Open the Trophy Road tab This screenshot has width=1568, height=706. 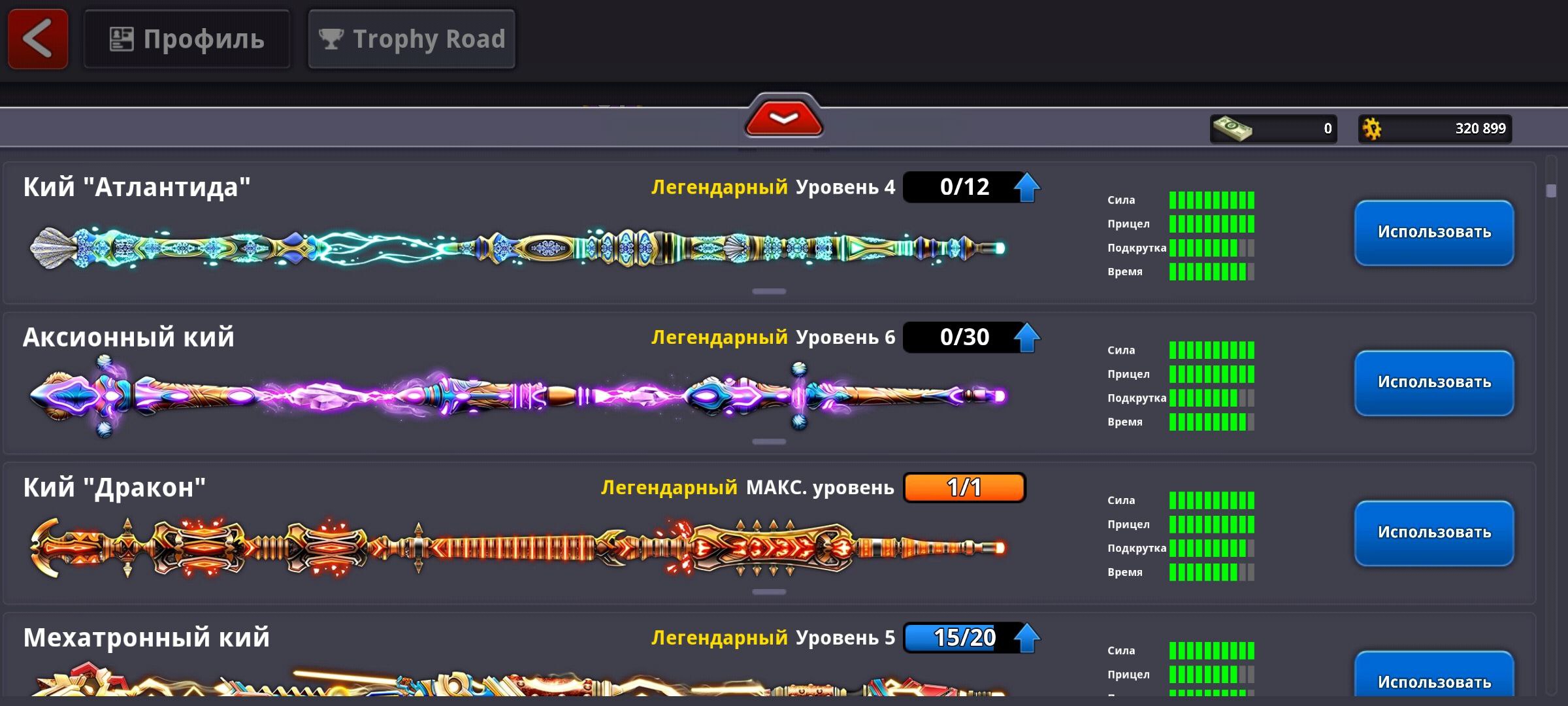point(412,39)
